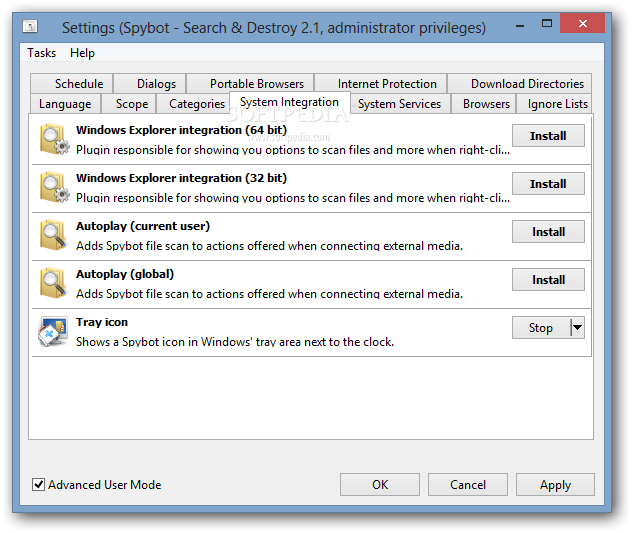Viewport: 632px width, 533px height.
Task: Click the Windows Explorer integration (64 bit) icon
Action: [54, 139]
